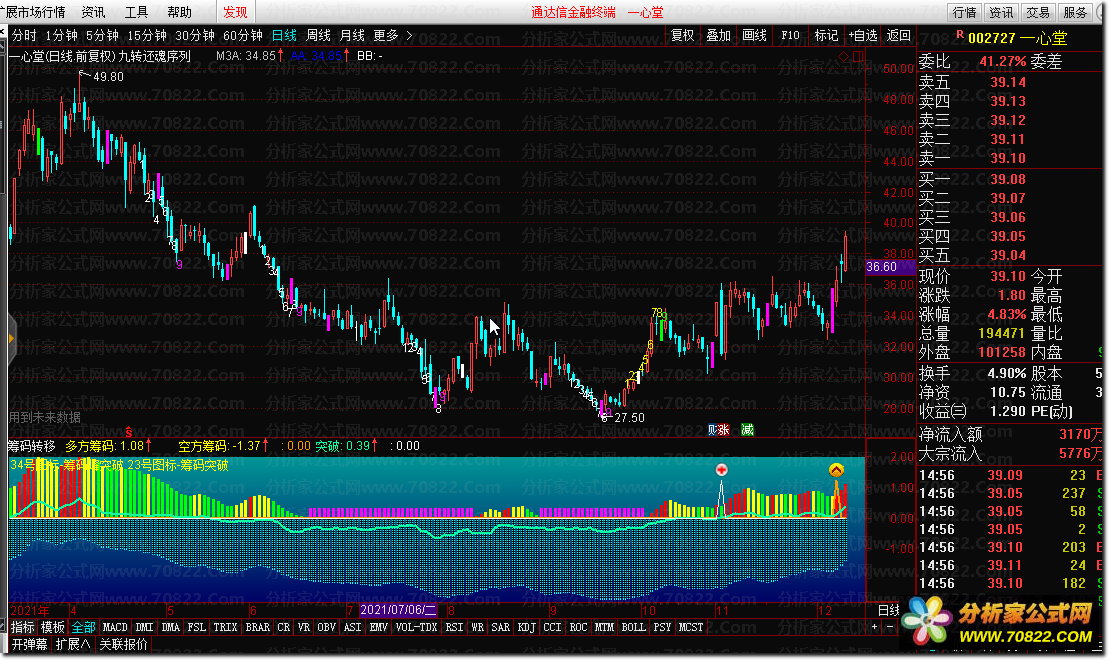
Task: Click the green 减 badge below the price chart
Action: pyautogui.click(x=748, y=429)
